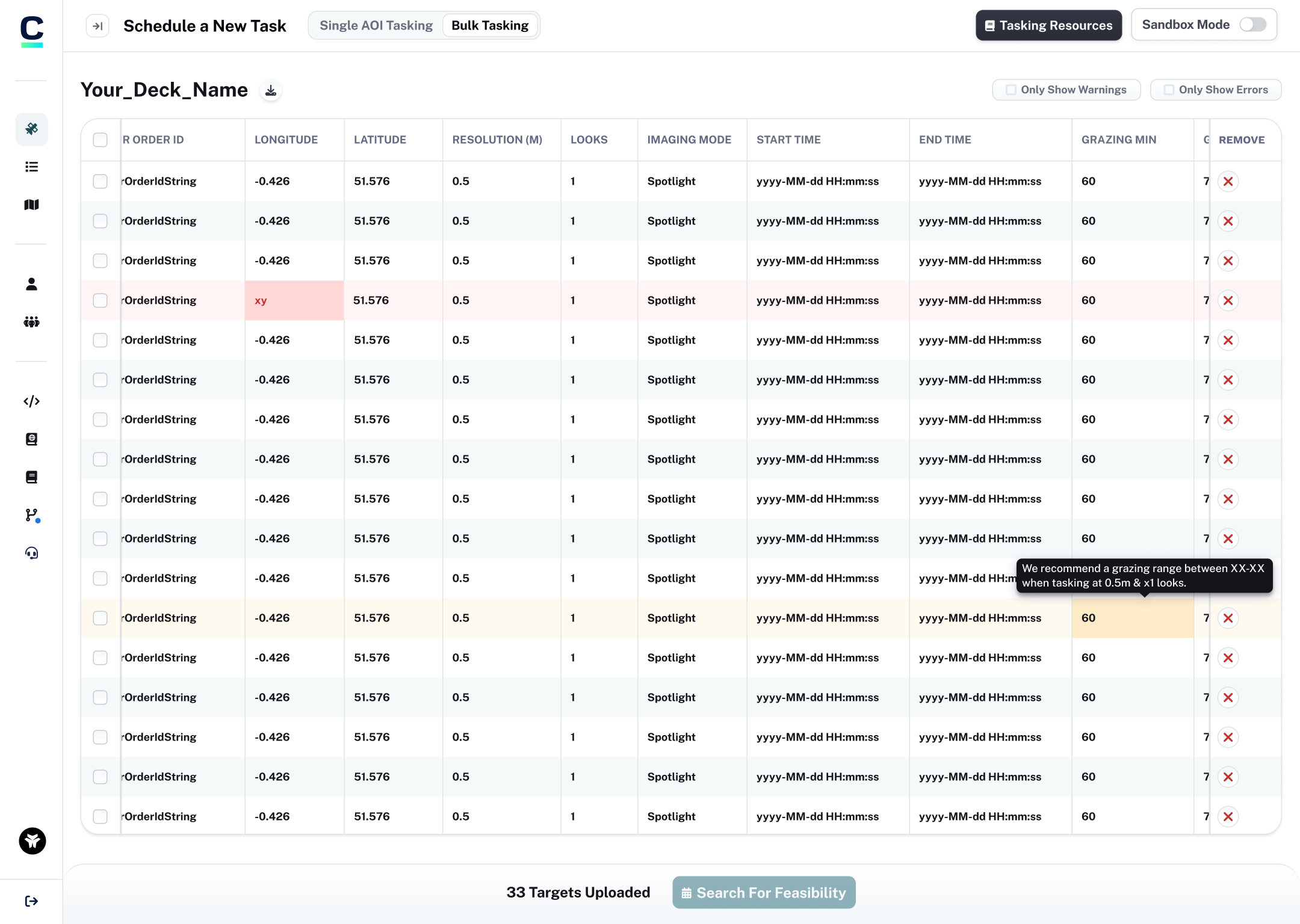Enable Only Show Errors checkbox
The image size is (1300, 924).
click(x=1169, y=90)
